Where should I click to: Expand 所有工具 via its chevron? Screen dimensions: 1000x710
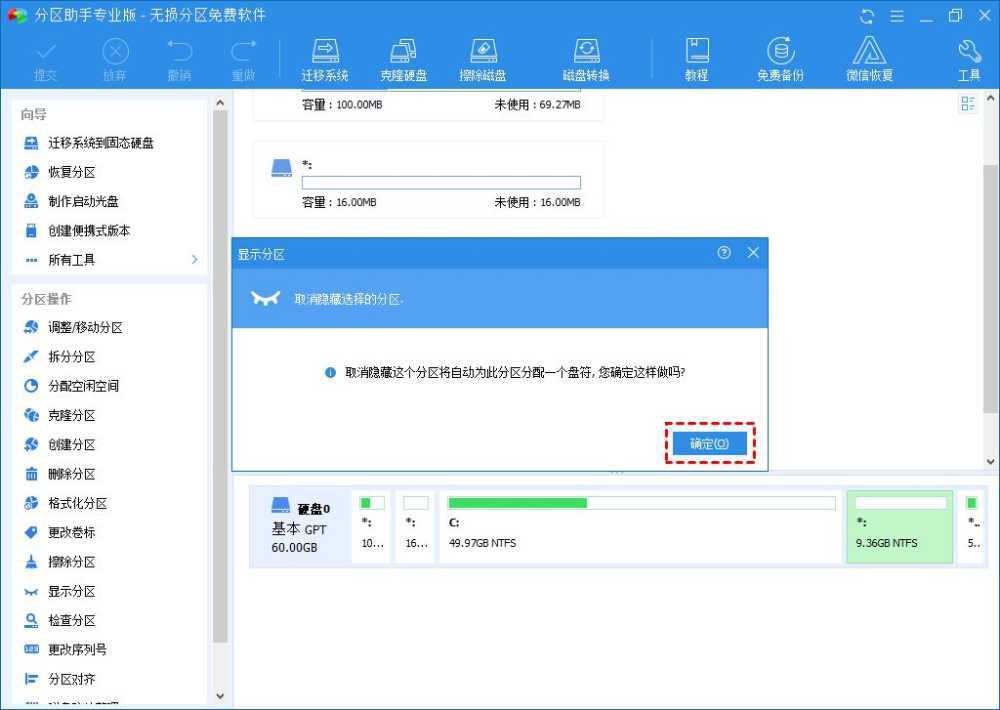[x=195, y=259]
